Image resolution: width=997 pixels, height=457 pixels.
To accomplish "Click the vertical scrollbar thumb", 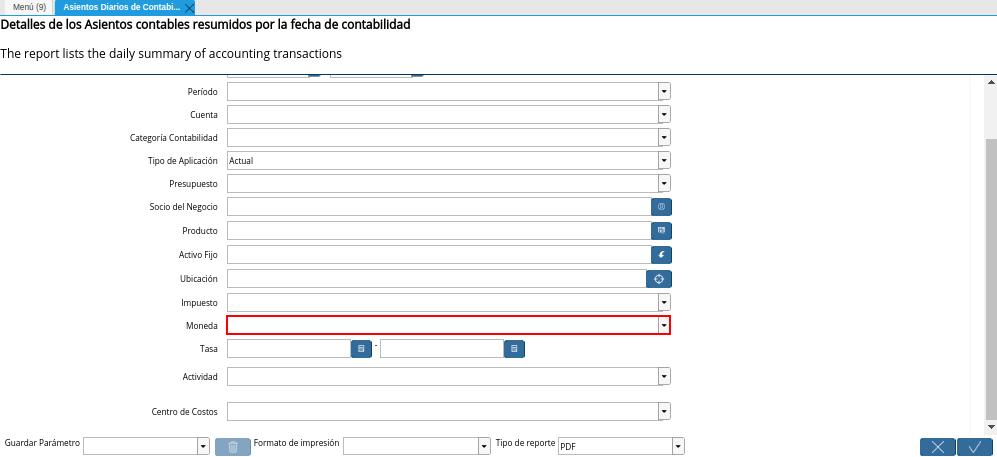I will tap(991, 277).
